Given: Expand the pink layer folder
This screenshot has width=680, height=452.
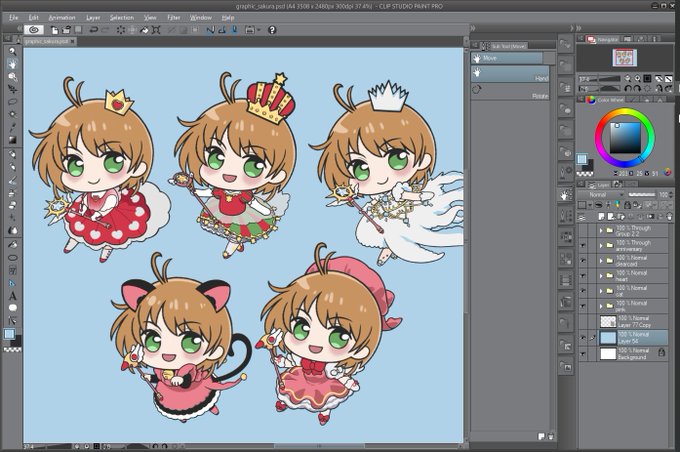Looking at the screenshot, I should pyautogui.click(x=601, y=306).
